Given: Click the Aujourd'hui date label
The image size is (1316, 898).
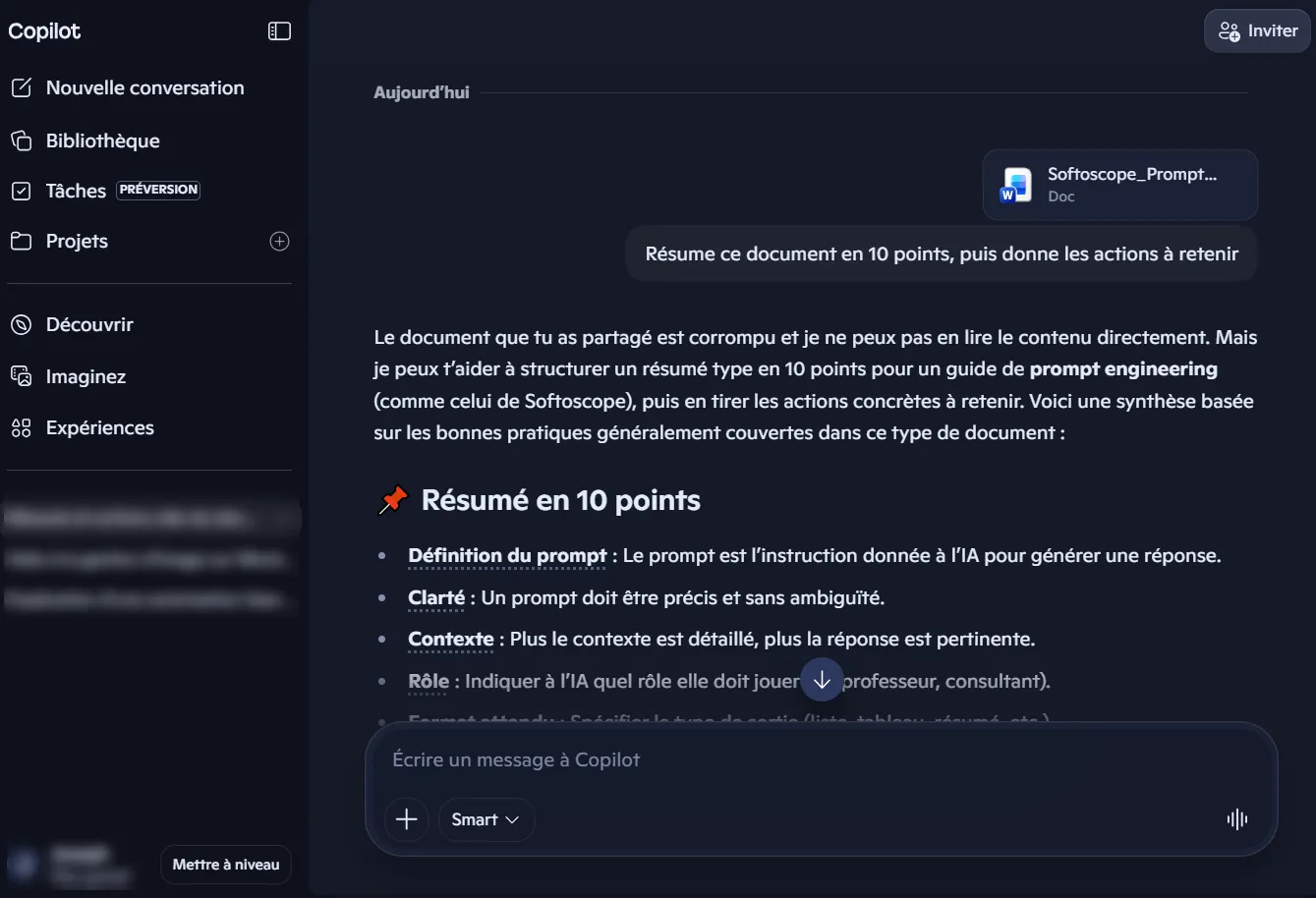Looking at the screenshot, I should pyautogui.click(x=422, y=92).
